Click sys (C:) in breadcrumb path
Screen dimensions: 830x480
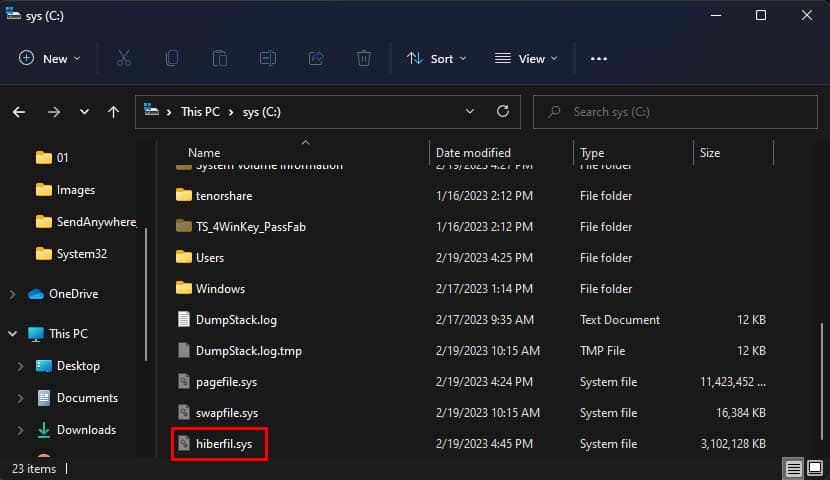tap(261, 112)
